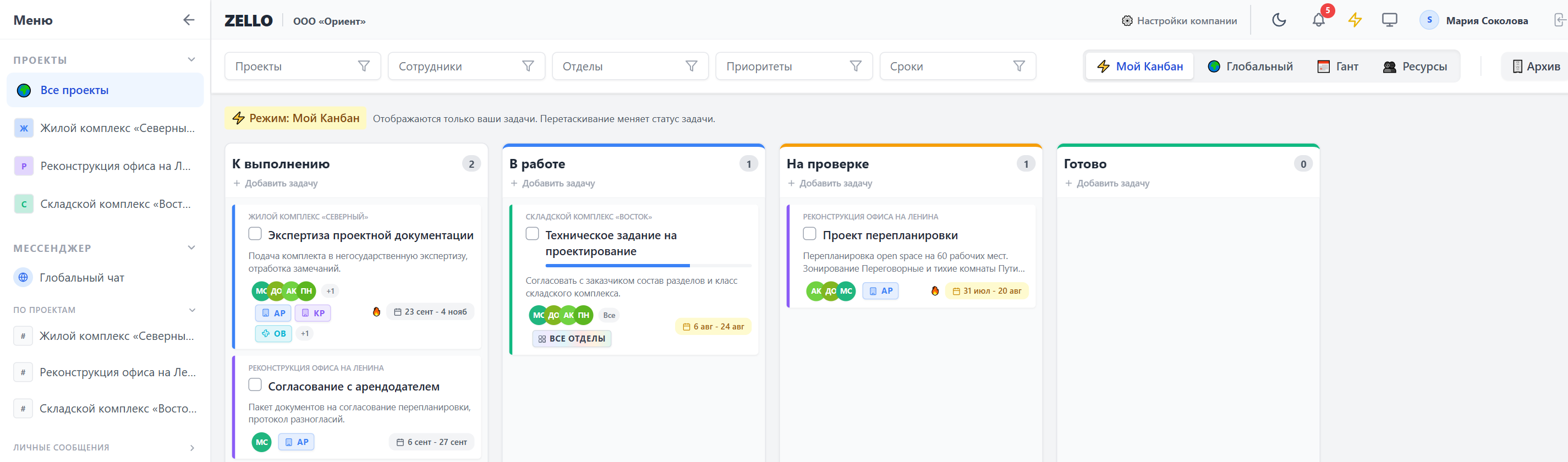
Task: Switch to the Мой Канбан view tab
Action: tap(1139, 67)
